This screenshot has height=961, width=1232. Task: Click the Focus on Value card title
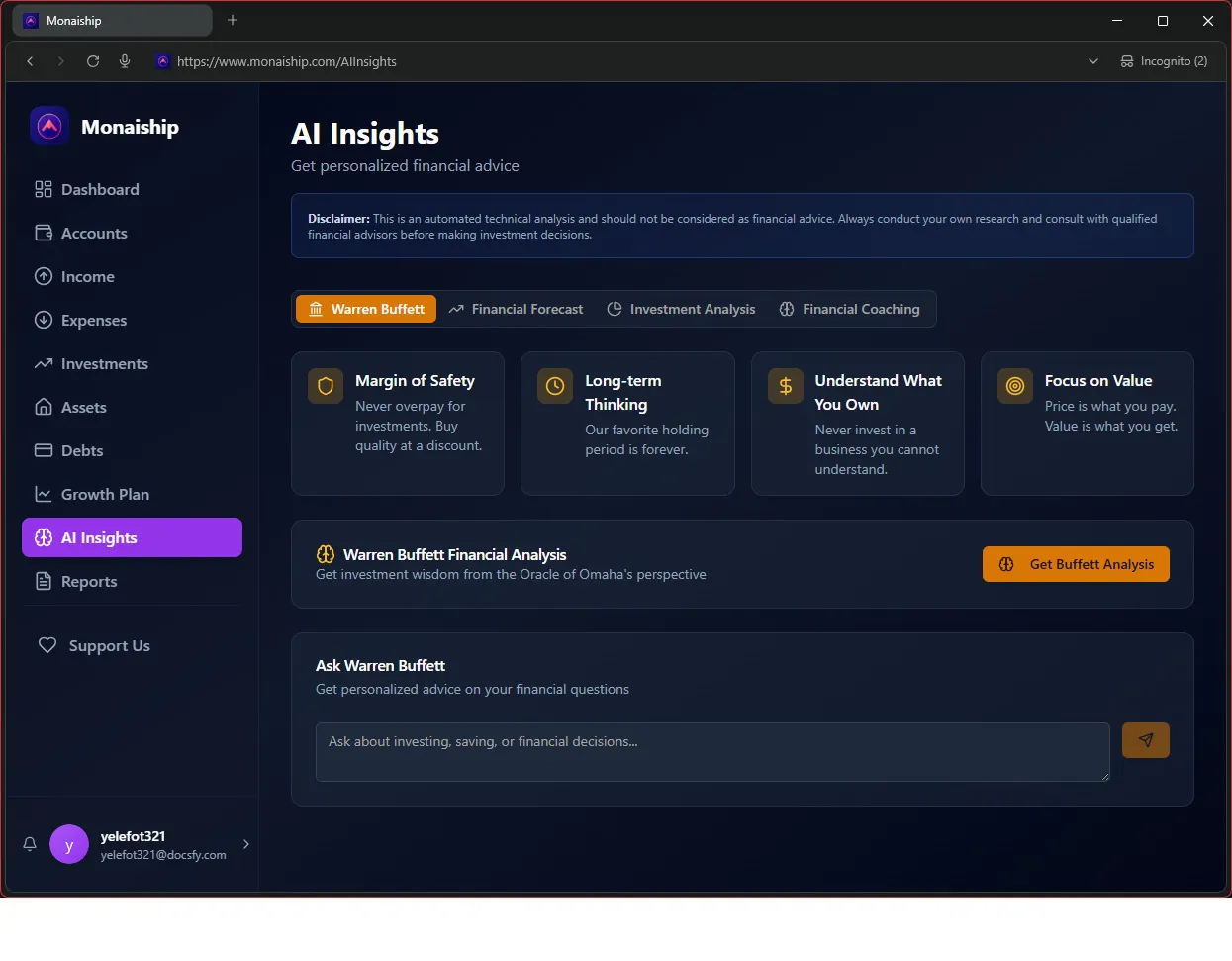point(1098,381)
